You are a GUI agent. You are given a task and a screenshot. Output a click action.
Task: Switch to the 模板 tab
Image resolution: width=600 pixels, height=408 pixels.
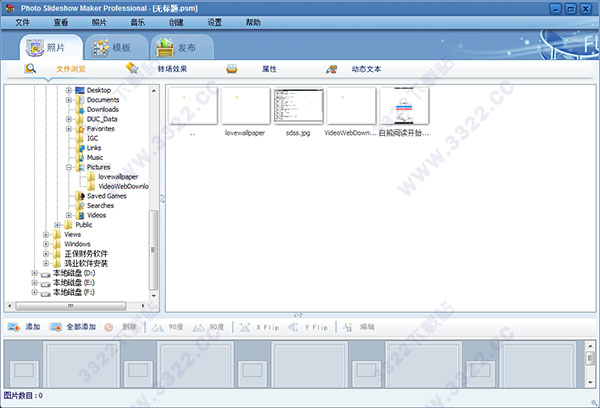116,47
